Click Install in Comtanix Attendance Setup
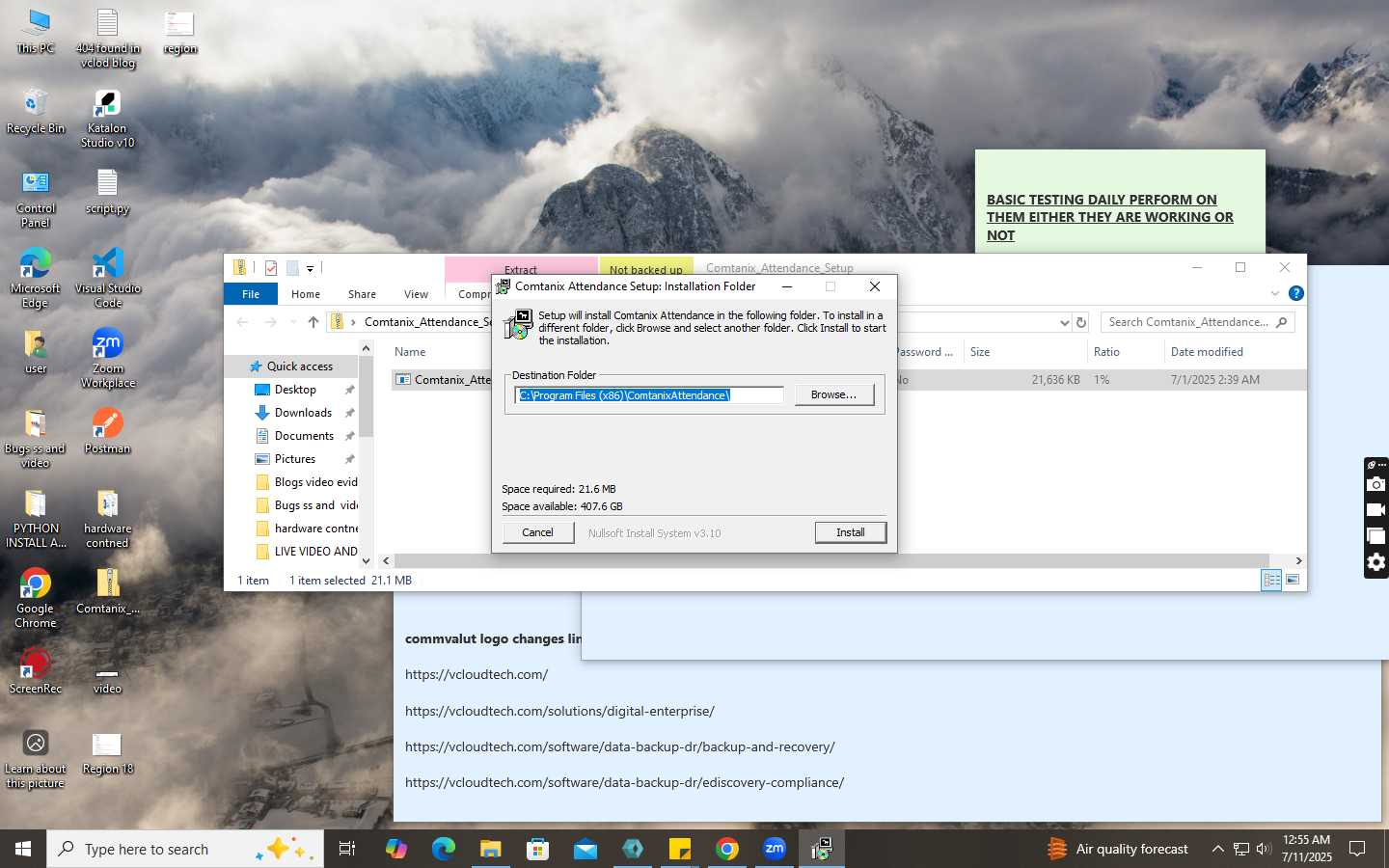1389x868 pixels. 850,532
